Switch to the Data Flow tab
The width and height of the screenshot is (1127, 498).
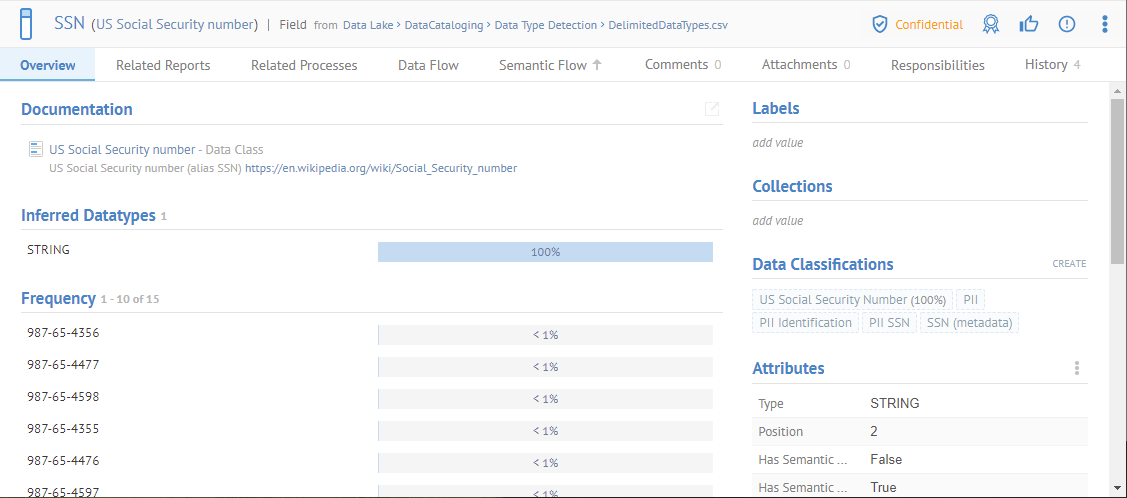pyautogui.click(x=428, y=65)
